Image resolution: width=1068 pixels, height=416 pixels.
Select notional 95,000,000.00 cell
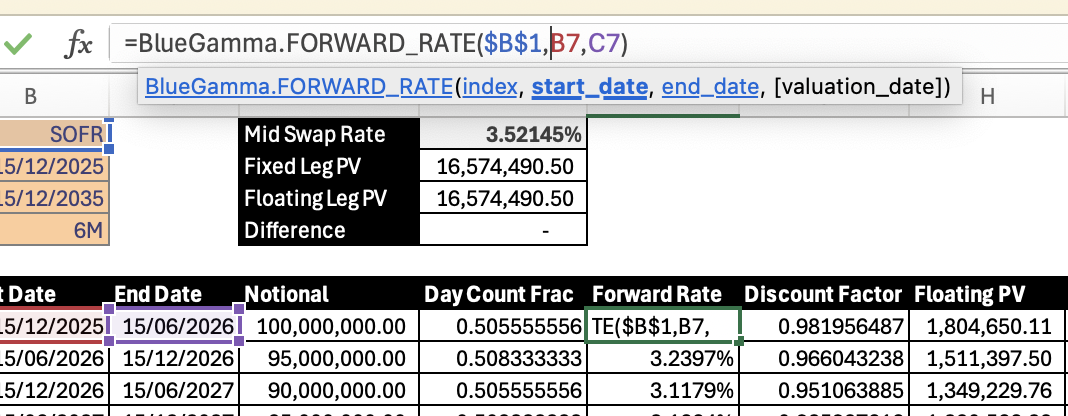[330, 358]
